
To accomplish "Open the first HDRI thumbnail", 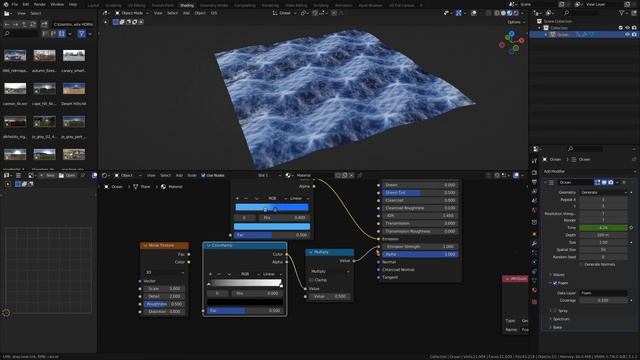I will (x=15, y=55).
